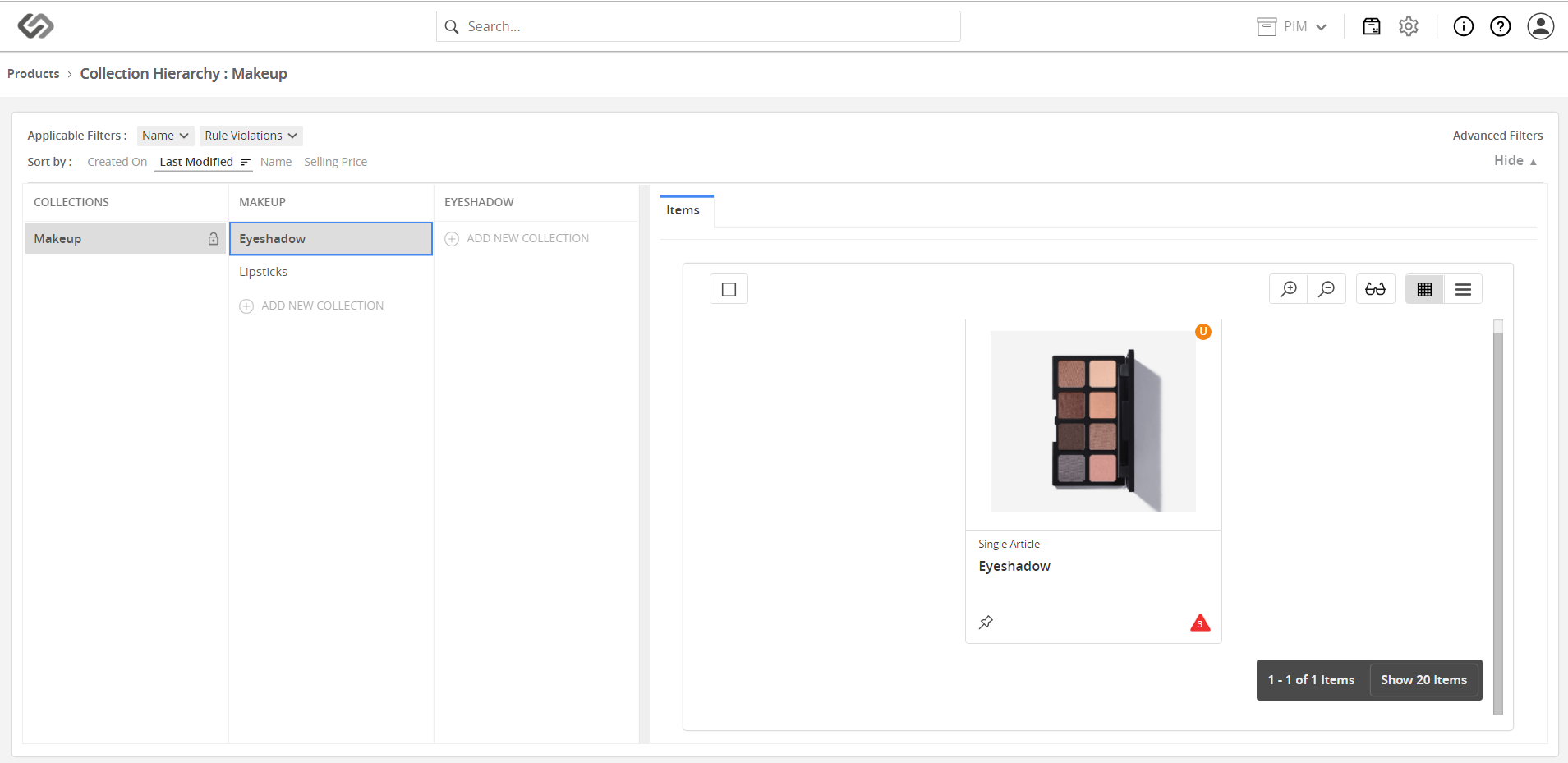Viewport: 1568px width, 763px height.
Task: Open the red rule violations warning triangle
Action: tap(1200, 623)
